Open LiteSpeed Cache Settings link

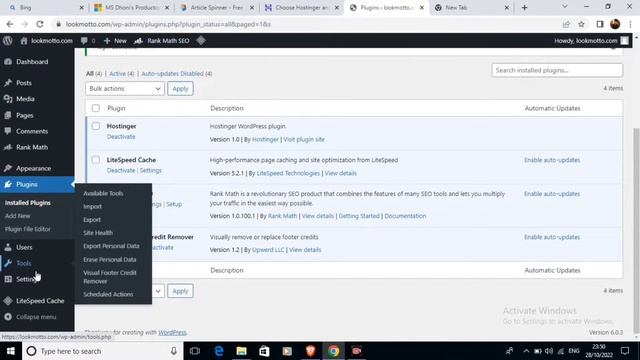(151, 171)
